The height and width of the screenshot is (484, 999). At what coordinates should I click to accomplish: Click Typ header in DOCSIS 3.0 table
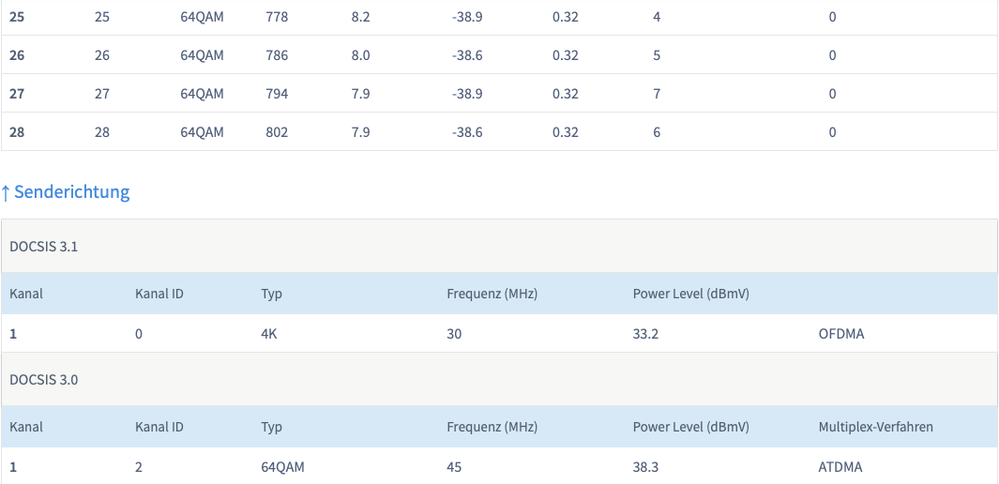click(x=271, y=427)
